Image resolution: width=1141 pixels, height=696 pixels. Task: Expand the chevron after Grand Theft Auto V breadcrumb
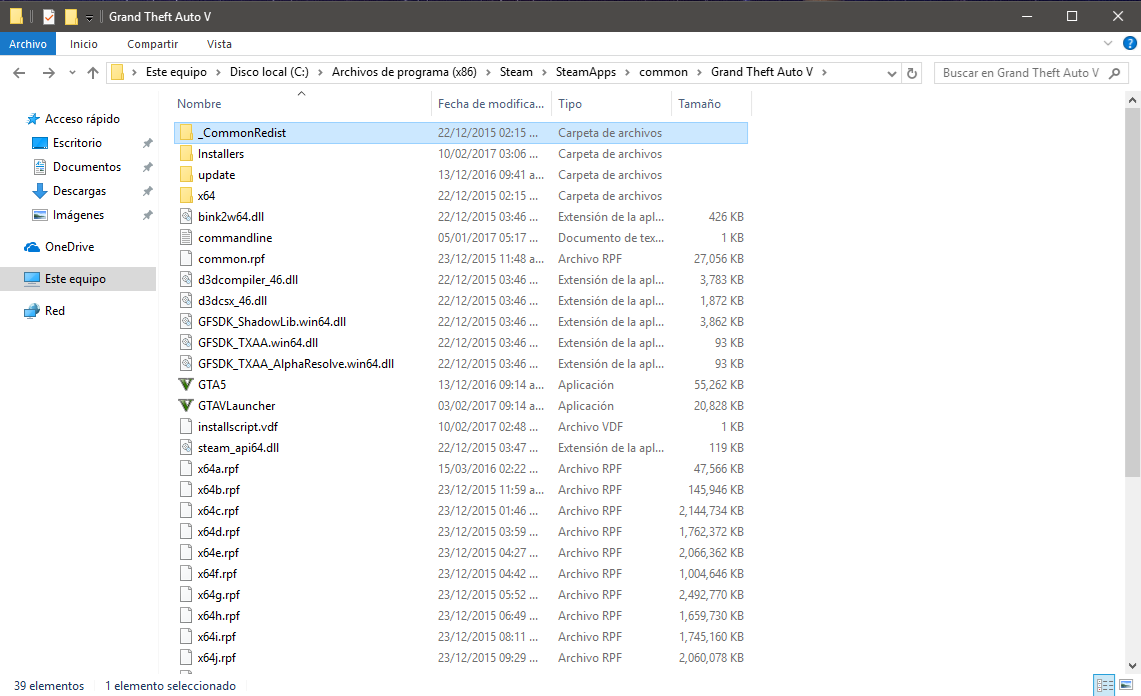pos(824,72)
